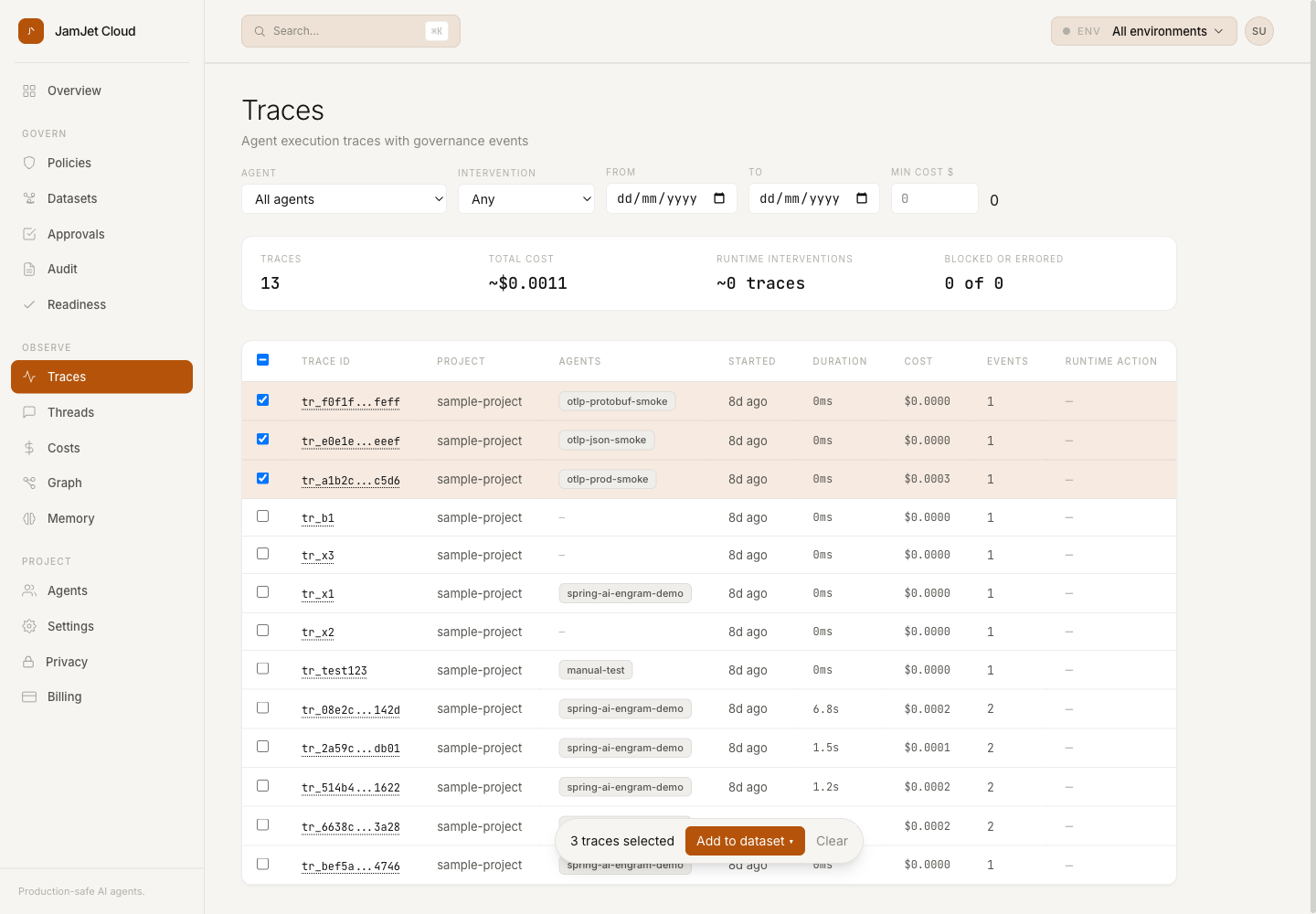Open the To date calendar picker icon

(x=862, y=198)
